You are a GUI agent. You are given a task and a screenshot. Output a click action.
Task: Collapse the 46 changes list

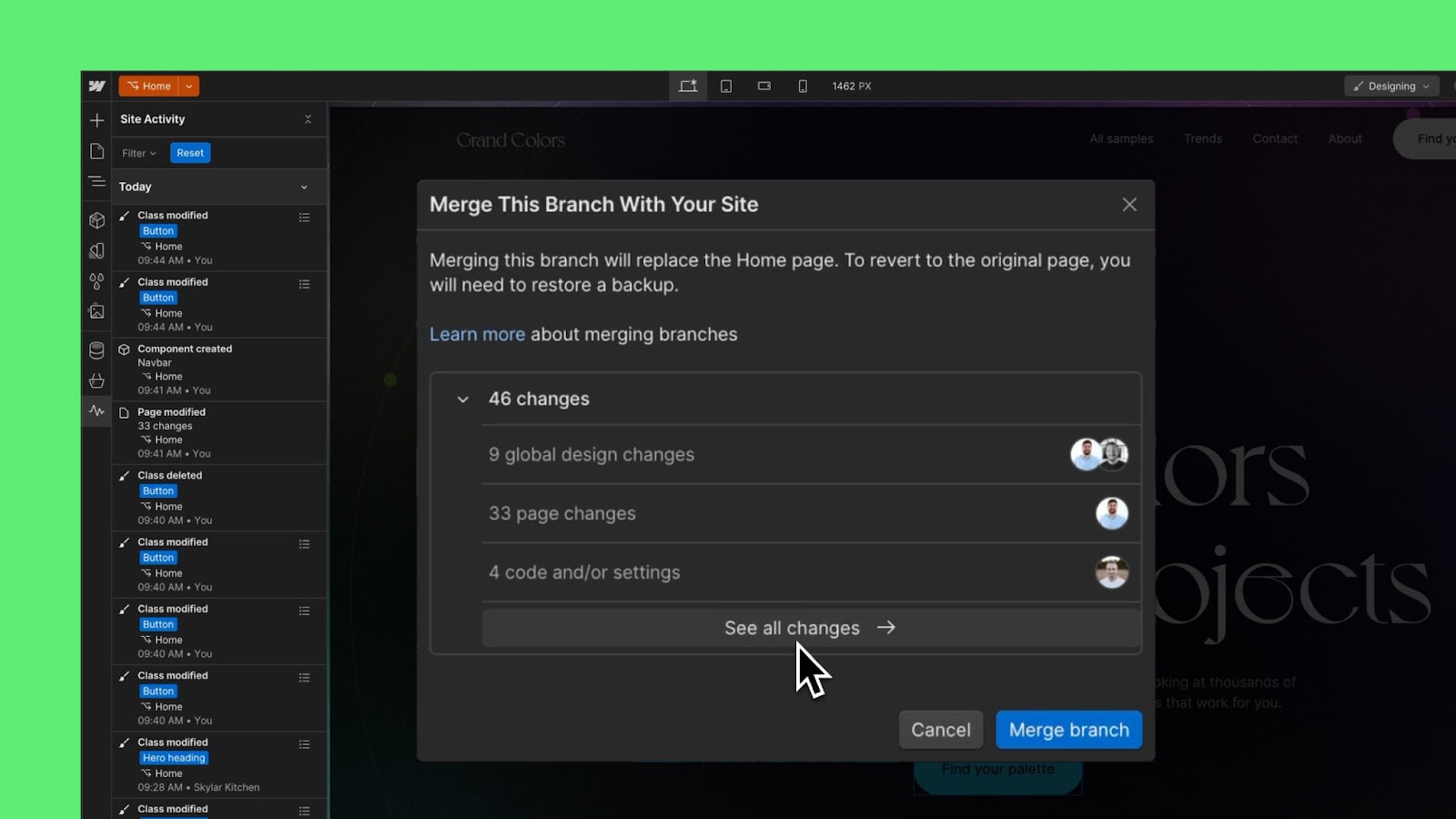coord(463,399)
